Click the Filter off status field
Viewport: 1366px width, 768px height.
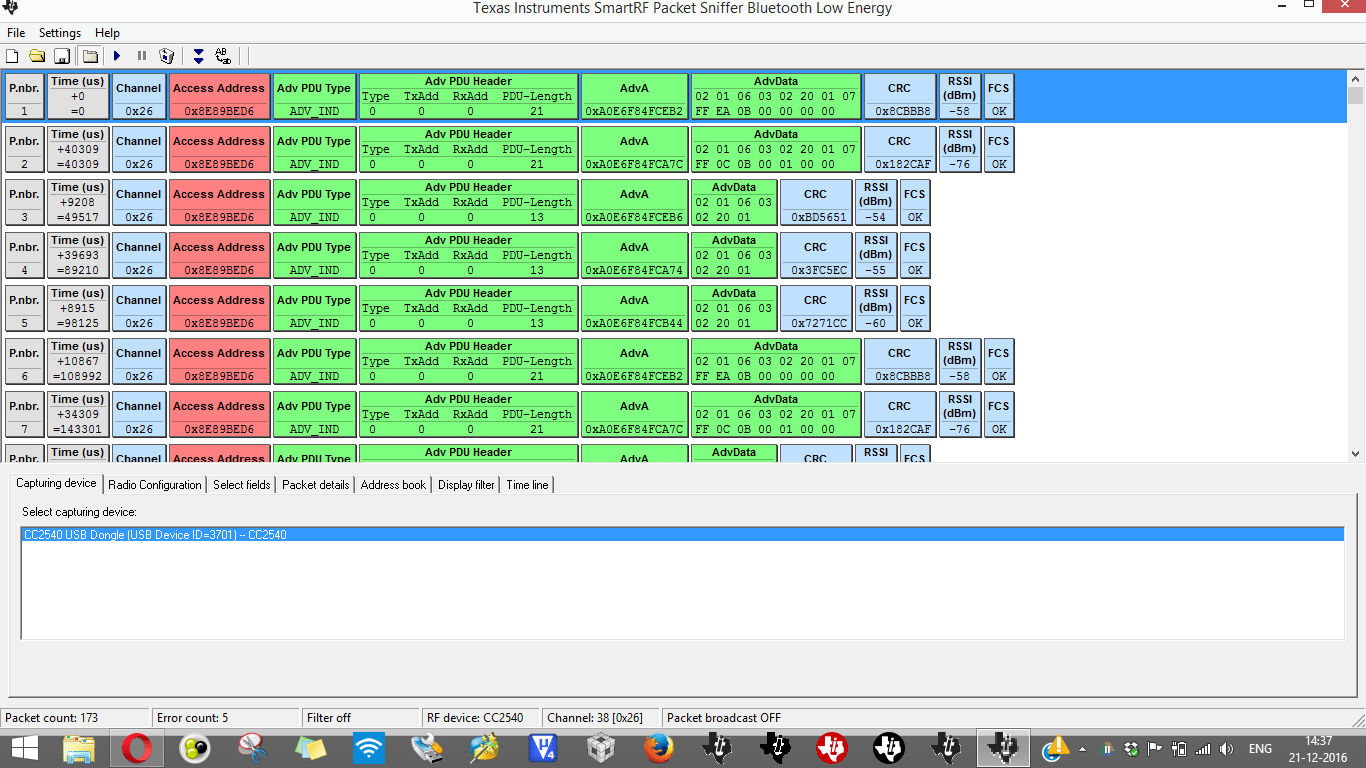360,718
